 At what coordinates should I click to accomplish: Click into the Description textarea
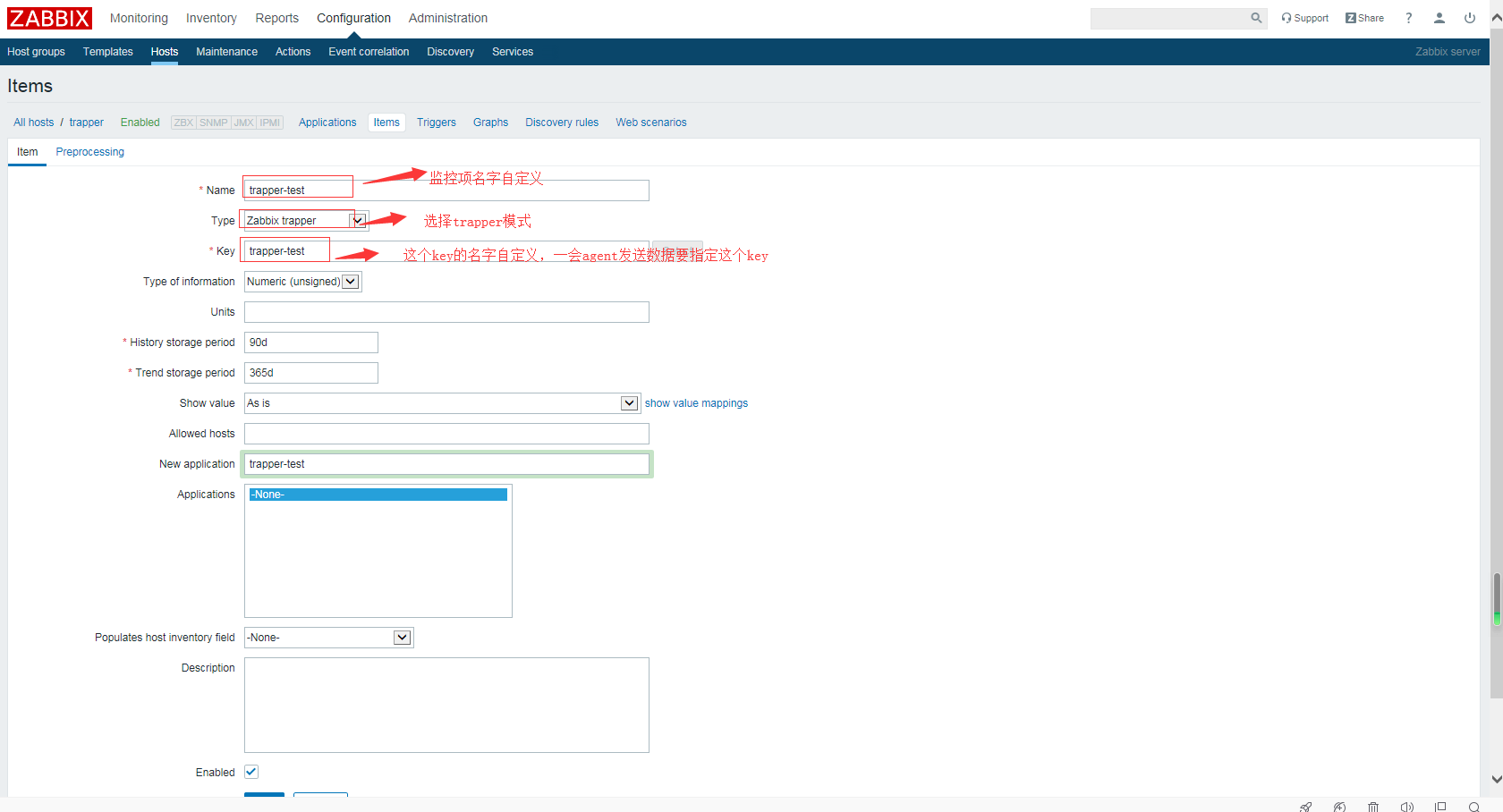click(446, 706)
